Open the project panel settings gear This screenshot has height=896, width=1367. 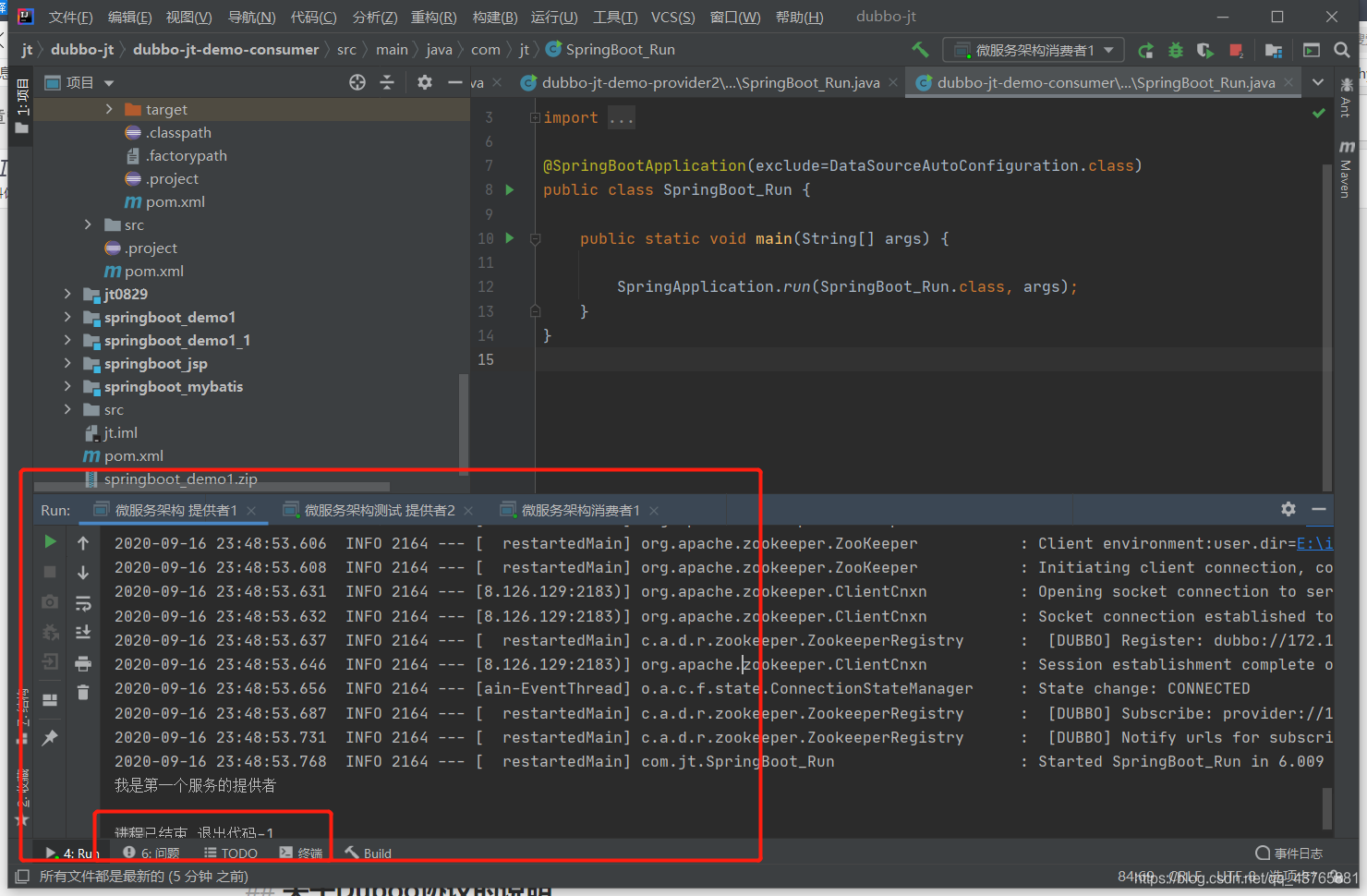coord(424,82)
